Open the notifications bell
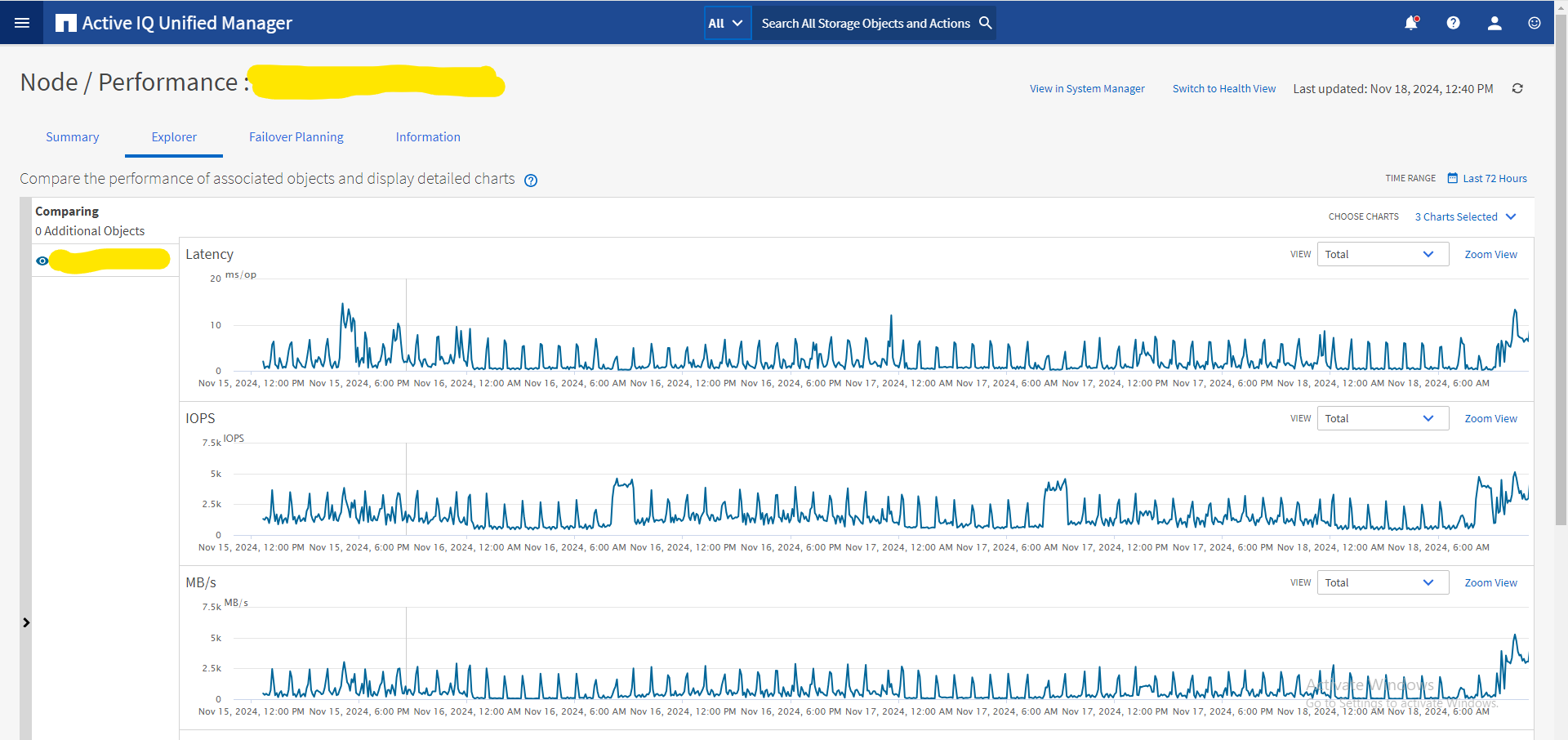The width and height of the screenshot is (1568, 740). tap(1410, 23)
